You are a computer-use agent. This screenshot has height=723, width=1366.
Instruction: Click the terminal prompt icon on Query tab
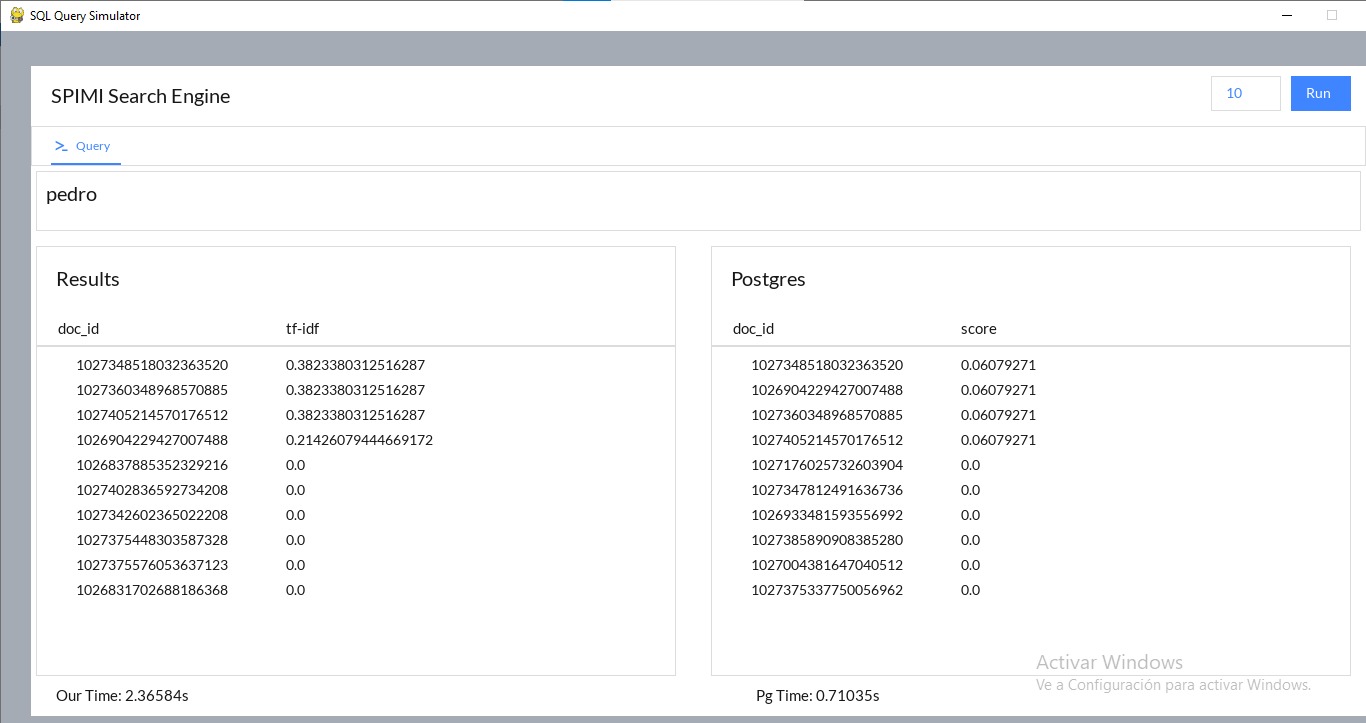pos(61,146)
